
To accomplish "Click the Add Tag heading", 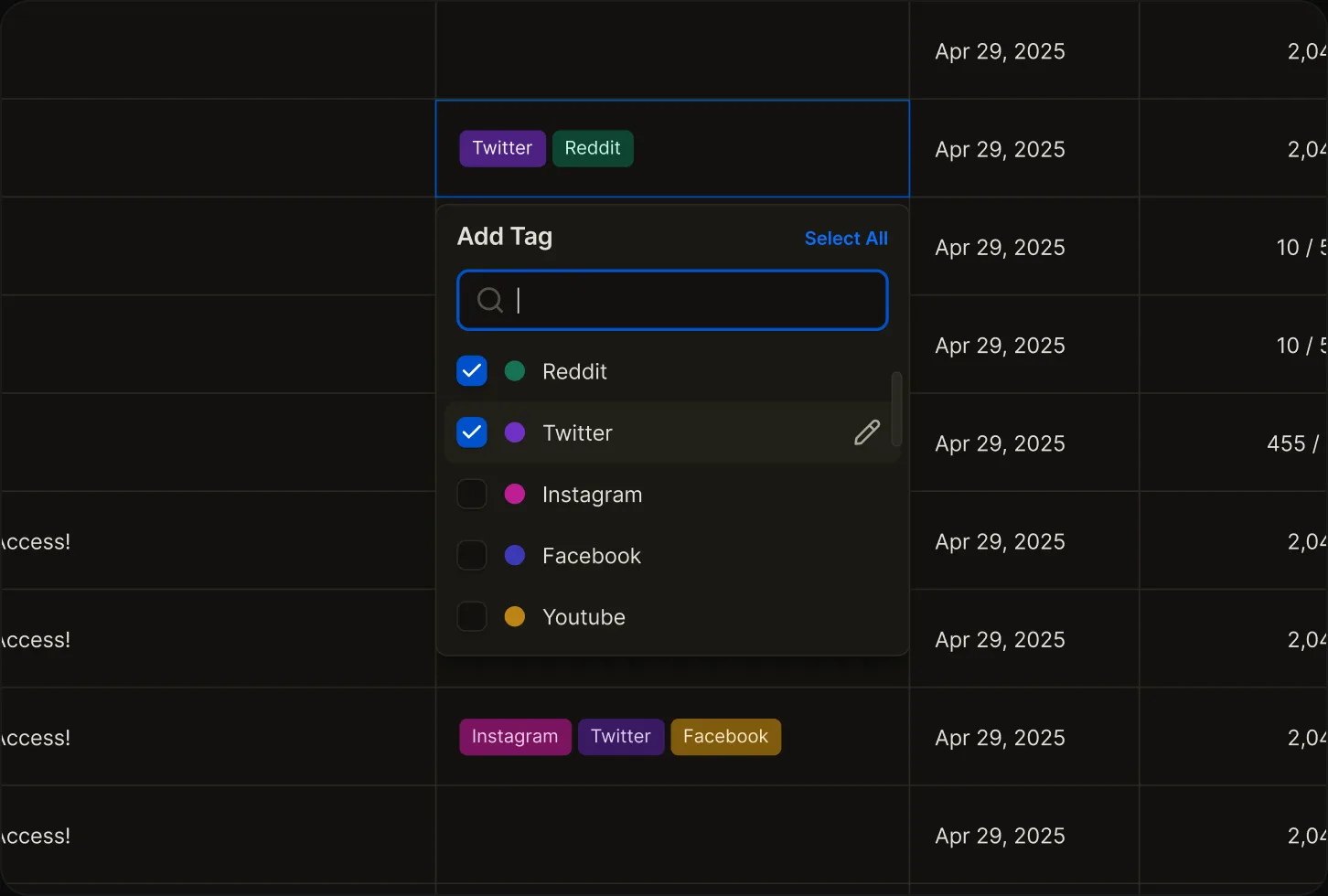I will [505, 237].
